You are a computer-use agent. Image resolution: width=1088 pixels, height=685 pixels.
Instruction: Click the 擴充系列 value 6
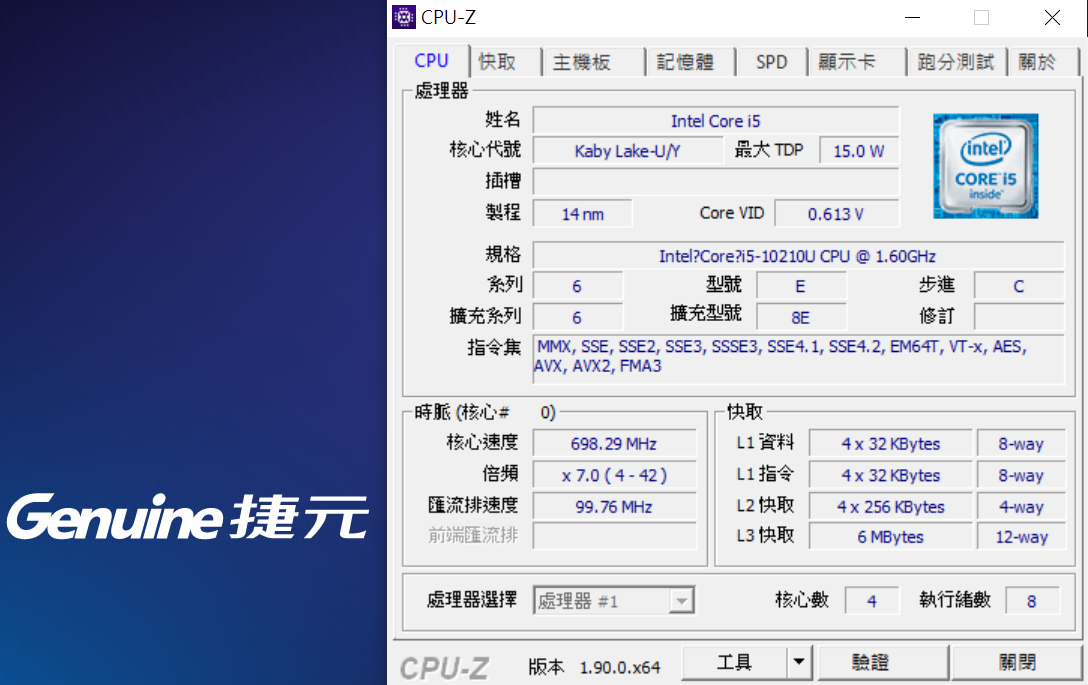[x=577, y=317]
